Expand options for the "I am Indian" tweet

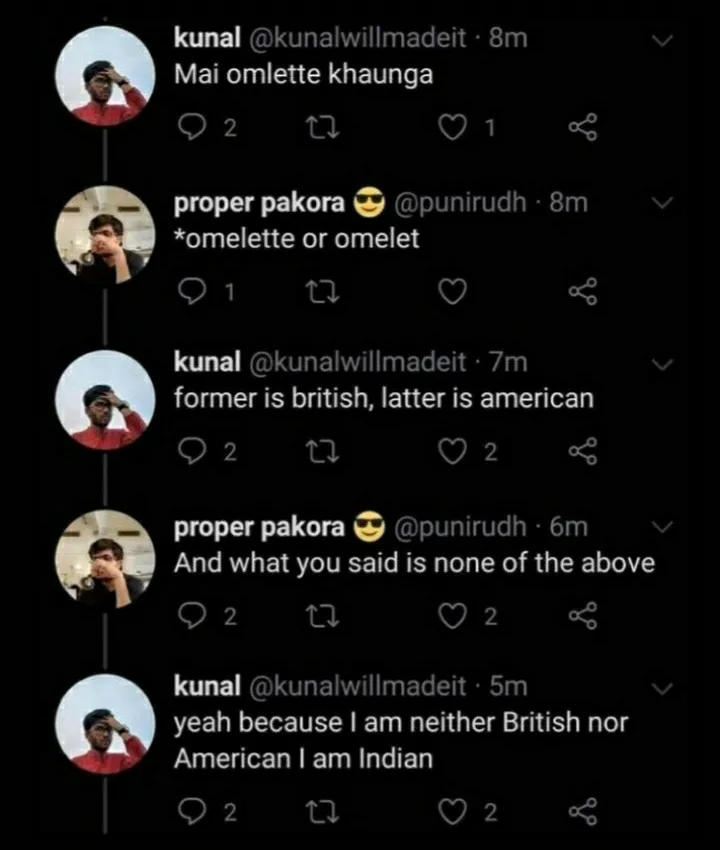tap(660, 687)
